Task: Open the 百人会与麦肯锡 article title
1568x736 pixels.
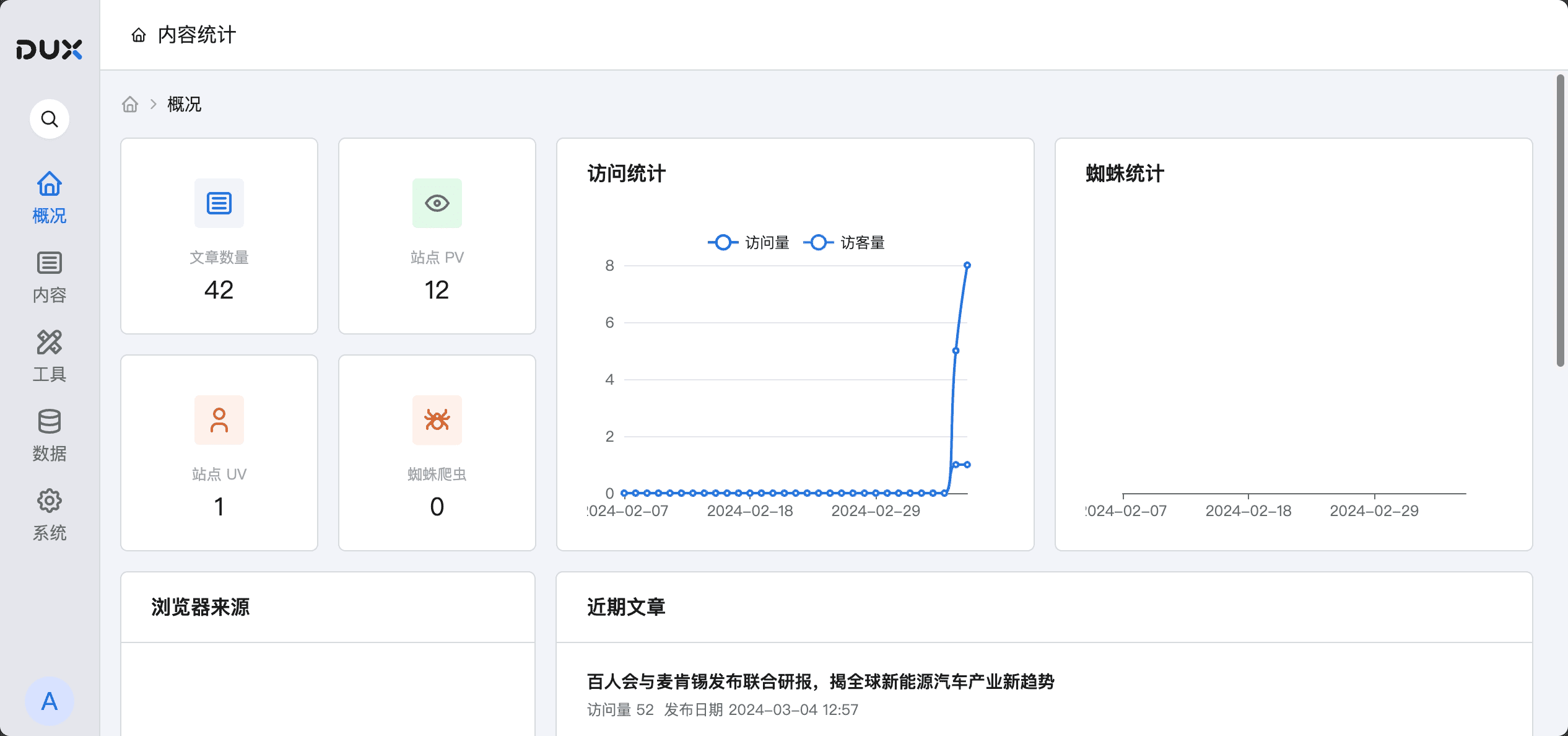Action: coord(821,681)
